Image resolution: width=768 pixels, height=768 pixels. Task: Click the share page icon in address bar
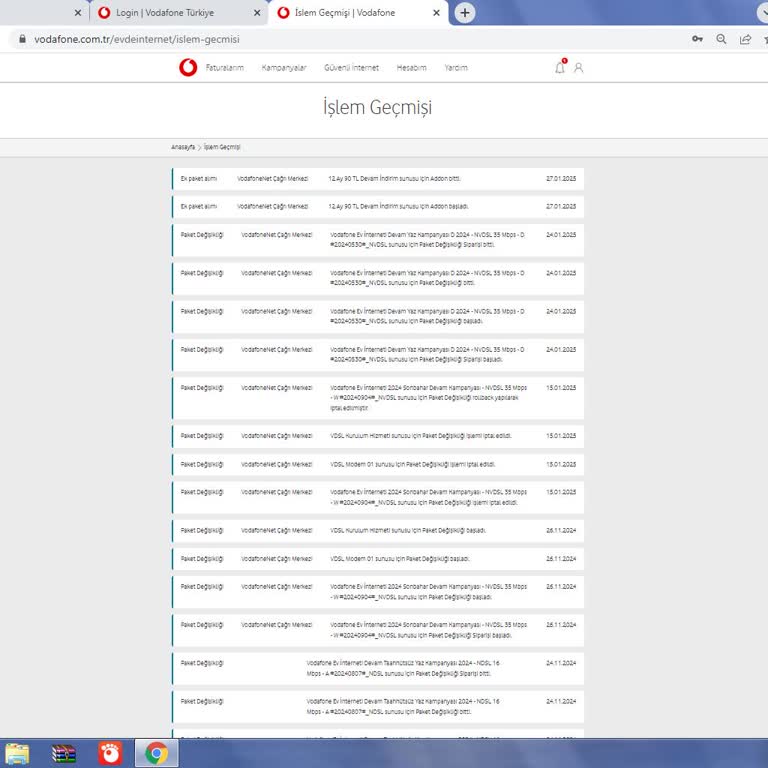tap(745, 39)
